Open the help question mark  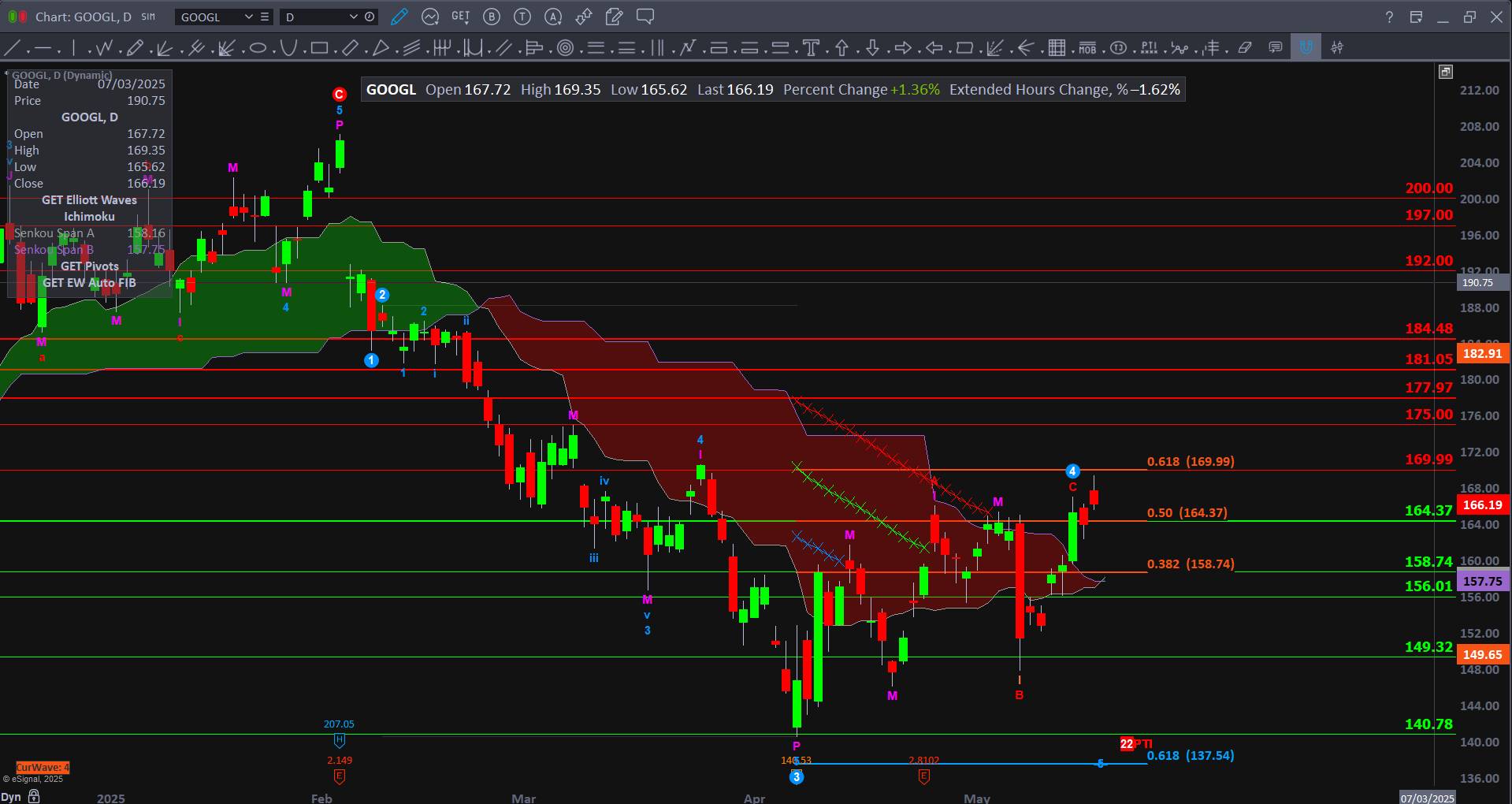(x=1389, y=17)
